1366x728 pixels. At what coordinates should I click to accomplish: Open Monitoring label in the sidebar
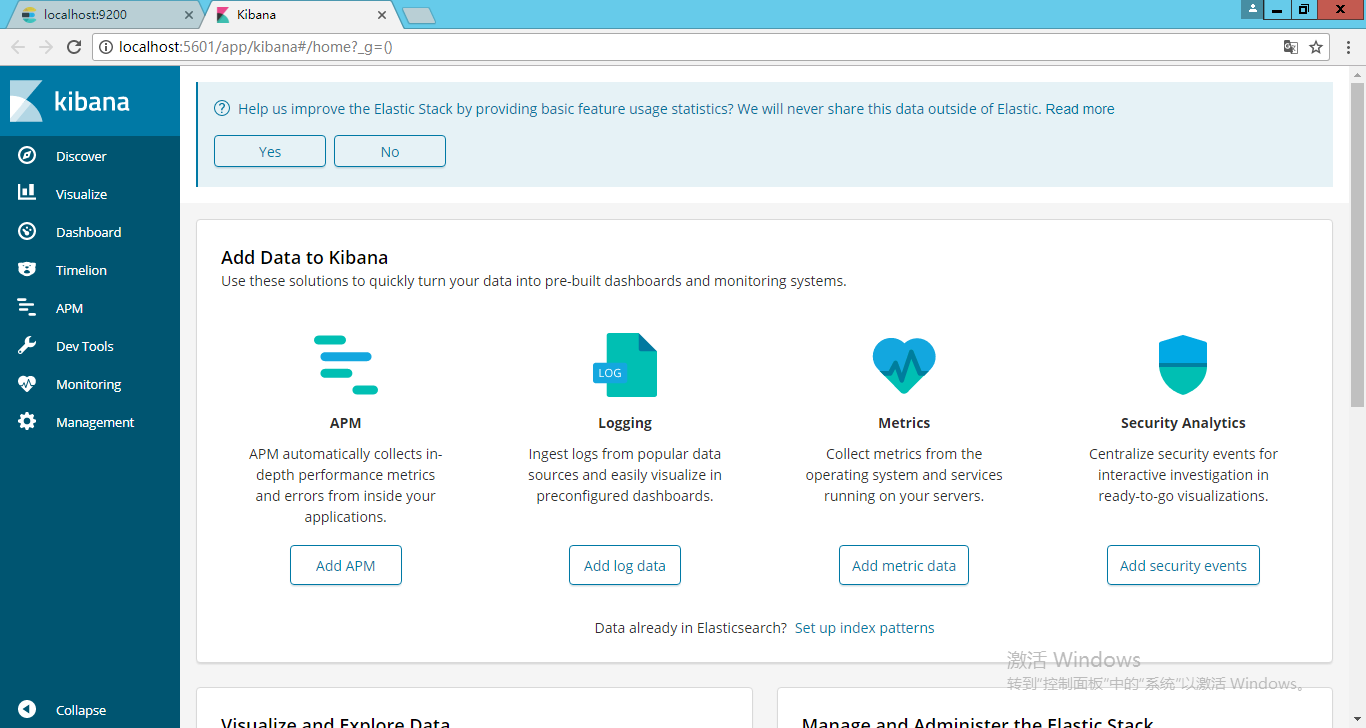tap(88, 384)
